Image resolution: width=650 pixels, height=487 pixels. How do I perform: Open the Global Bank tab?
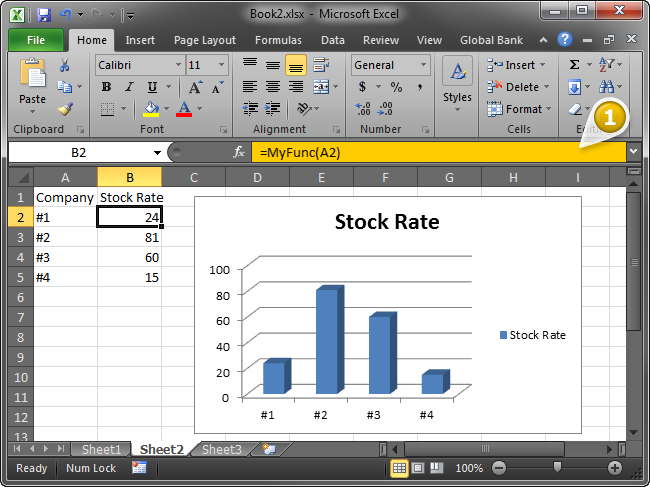[x=491, y=40]
